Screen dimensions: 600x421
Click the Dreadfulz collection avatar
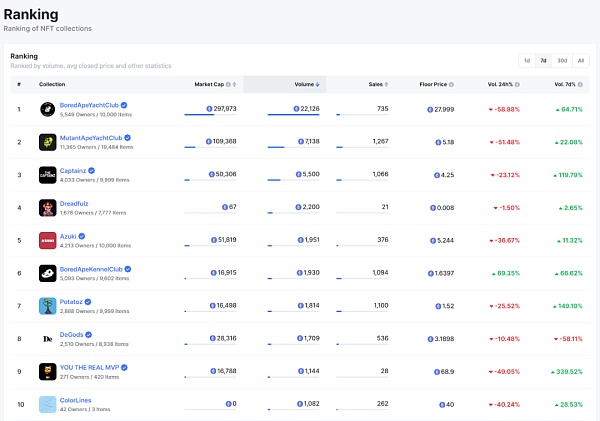[x=48, y=207]
